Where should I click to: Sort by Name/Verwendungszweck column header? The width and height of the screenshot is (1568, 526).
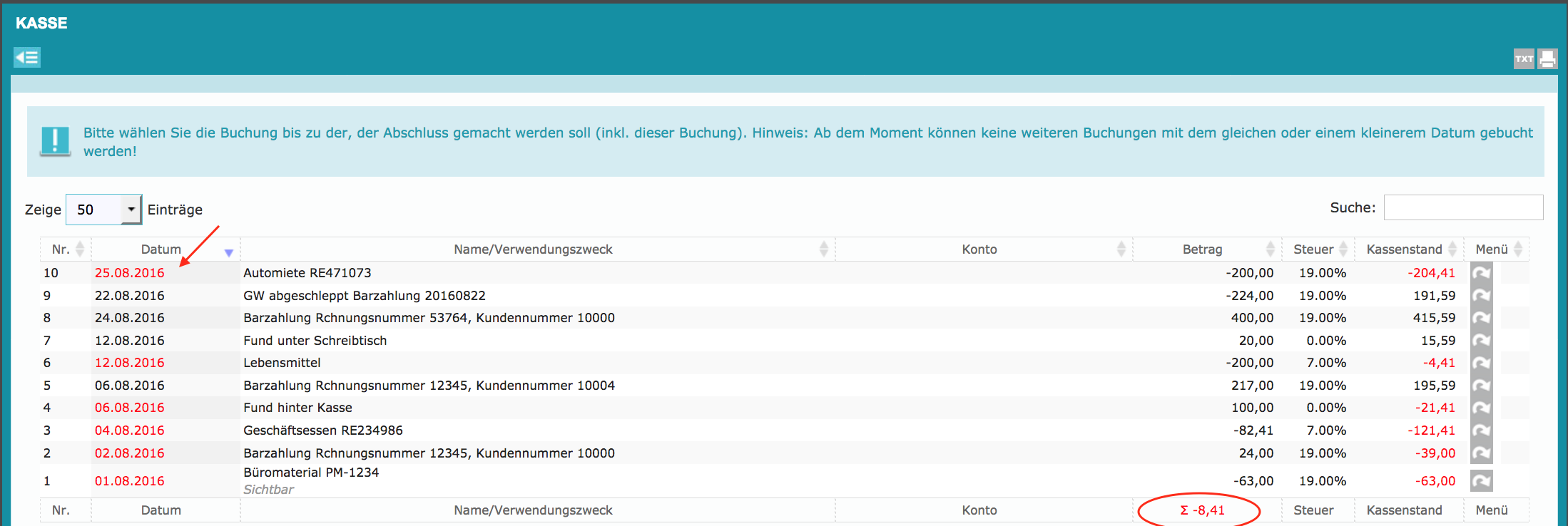click(x=533, y=249)
